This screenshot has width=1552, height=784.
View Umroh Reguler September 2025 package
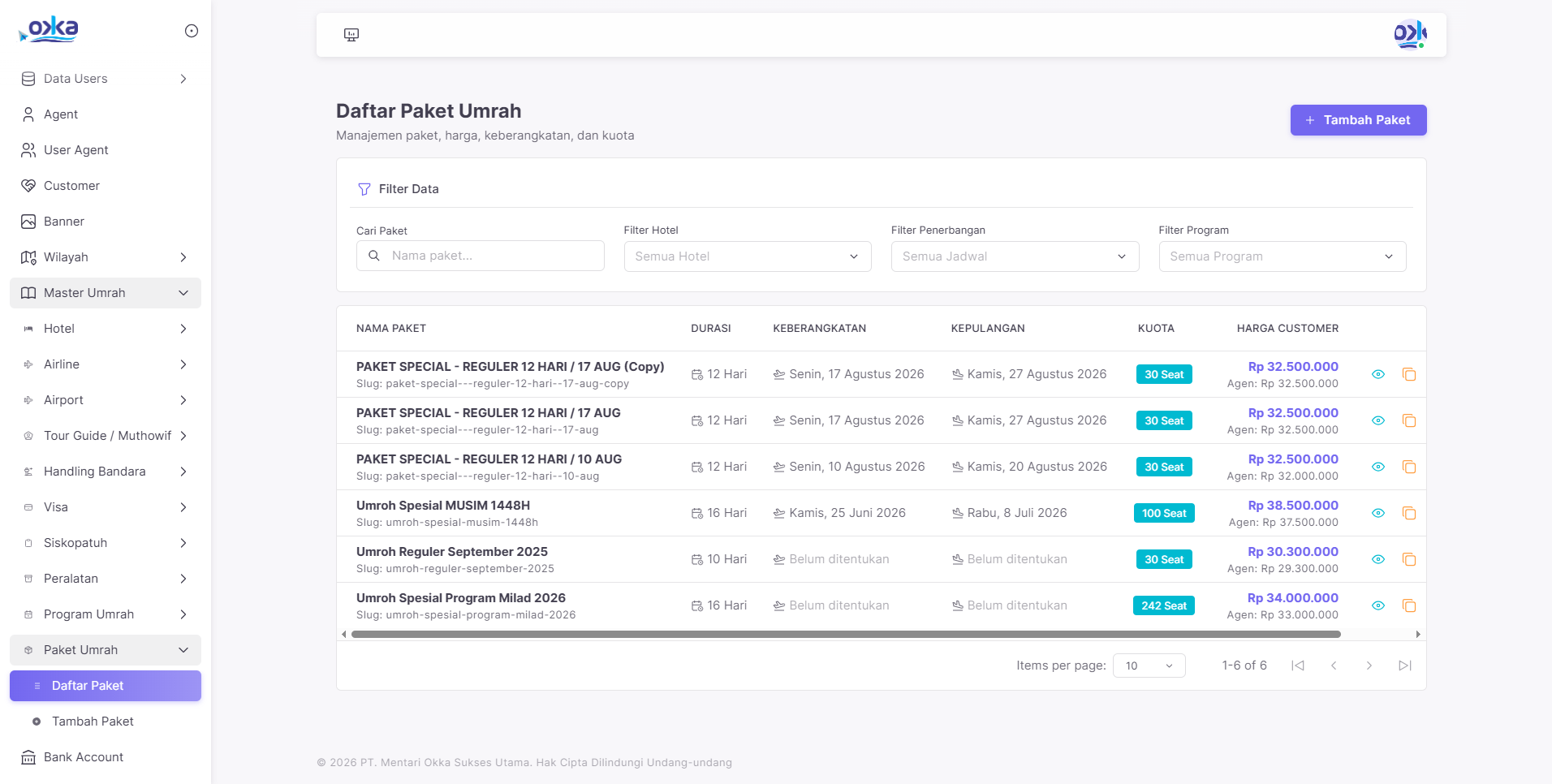[x=1378, y=559]
